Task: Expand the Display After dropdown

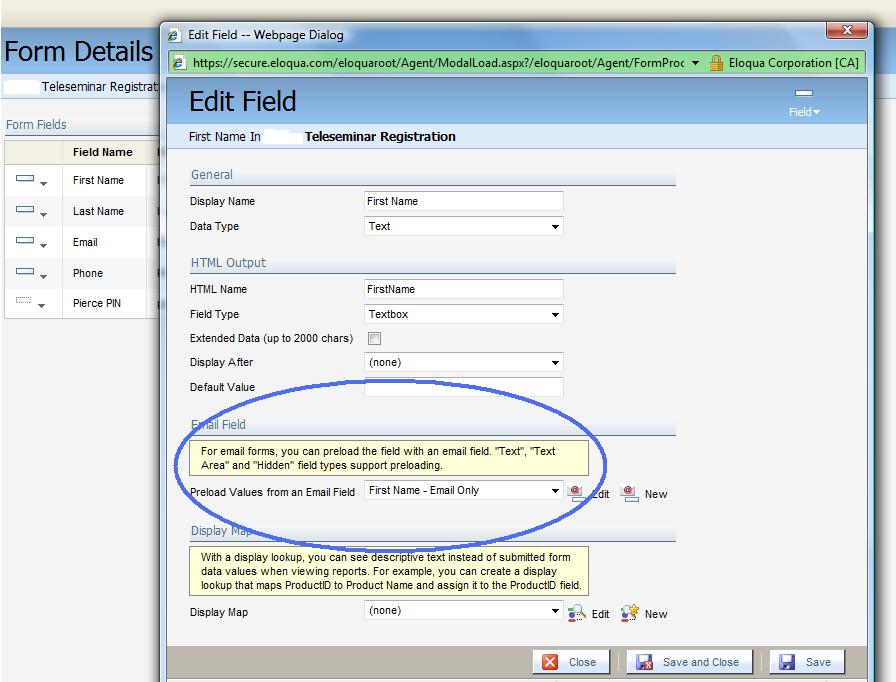Action: point(555,363)
